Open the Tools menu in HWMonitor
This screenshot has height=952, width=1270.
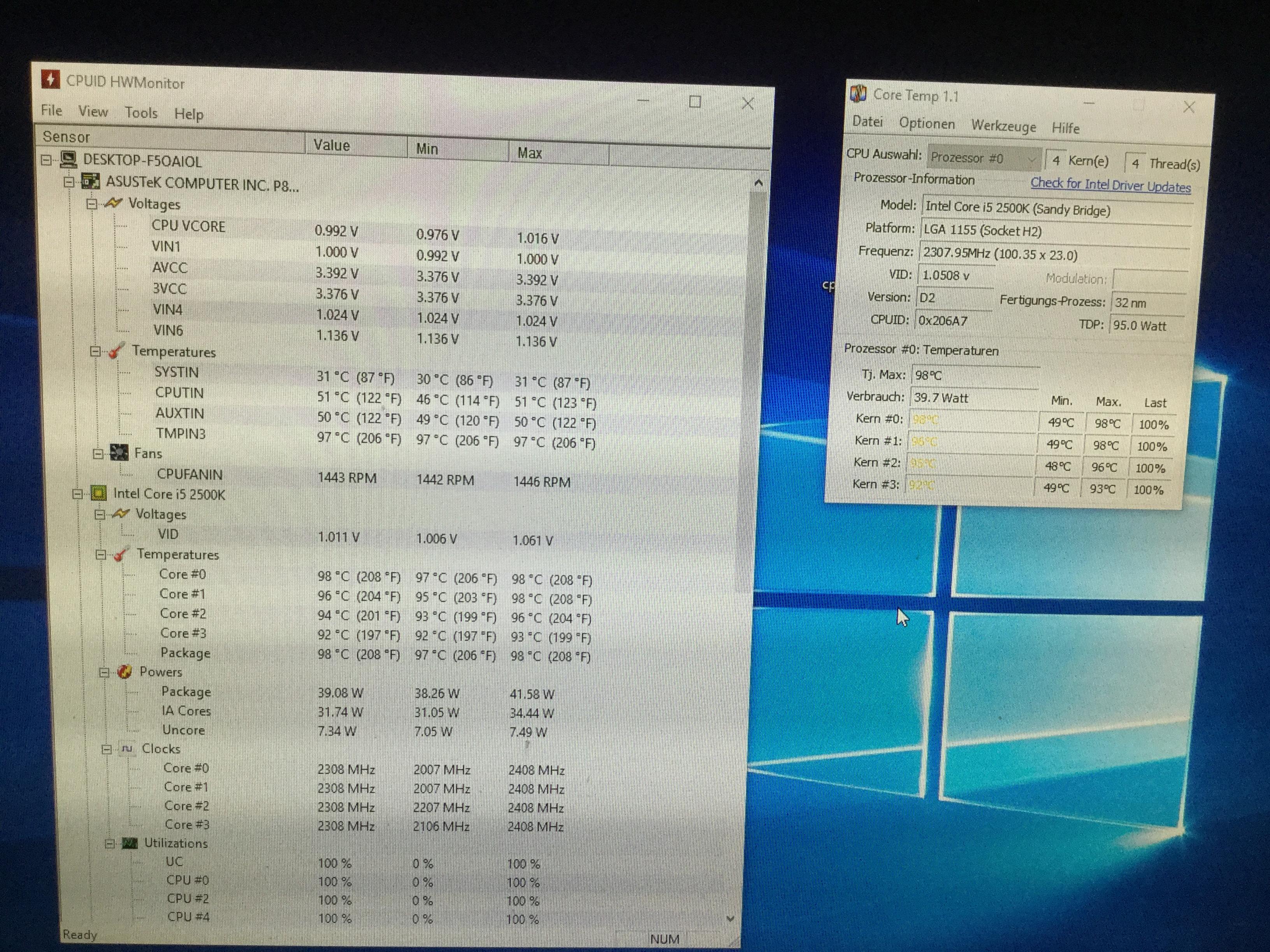141,112
